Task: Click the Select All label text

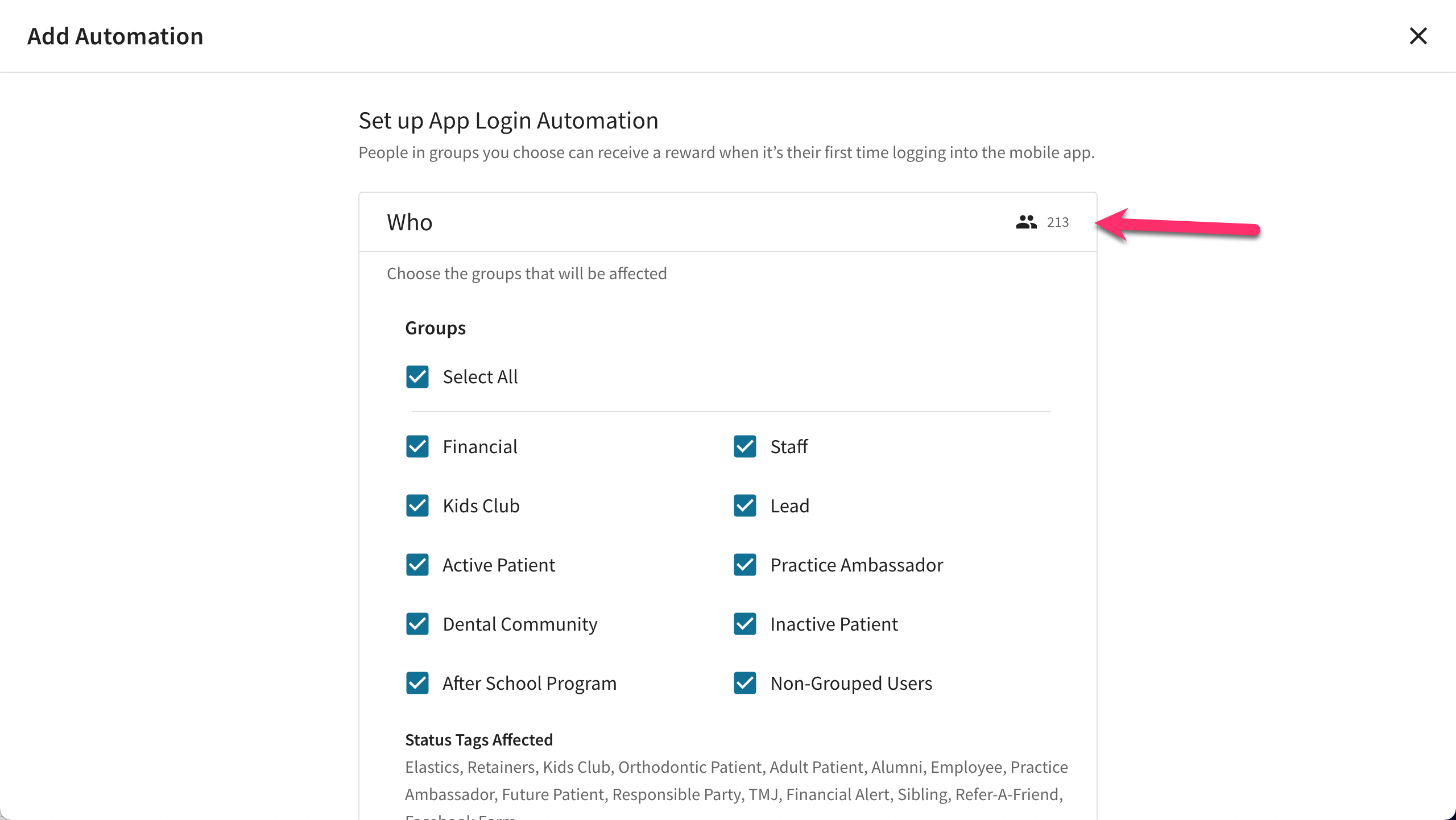Action: click(480, 376)
